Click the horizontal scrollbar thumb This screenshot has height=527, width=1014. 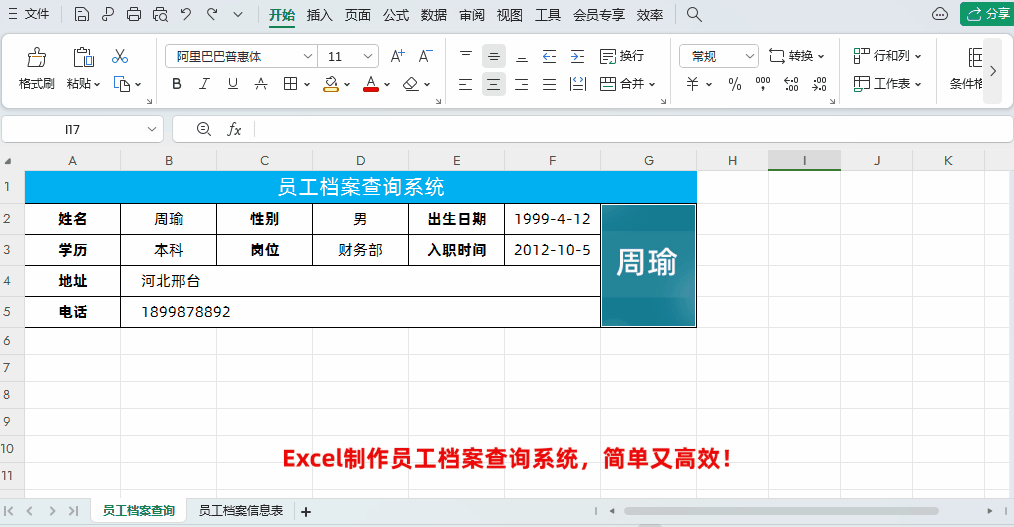(x=781, y=511)
